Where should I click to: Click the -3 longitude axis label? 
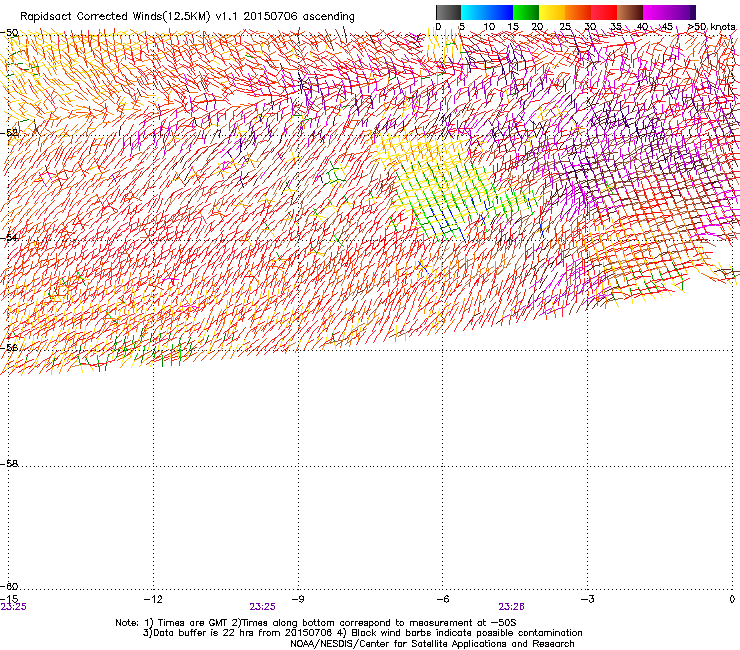coord(588,599)
